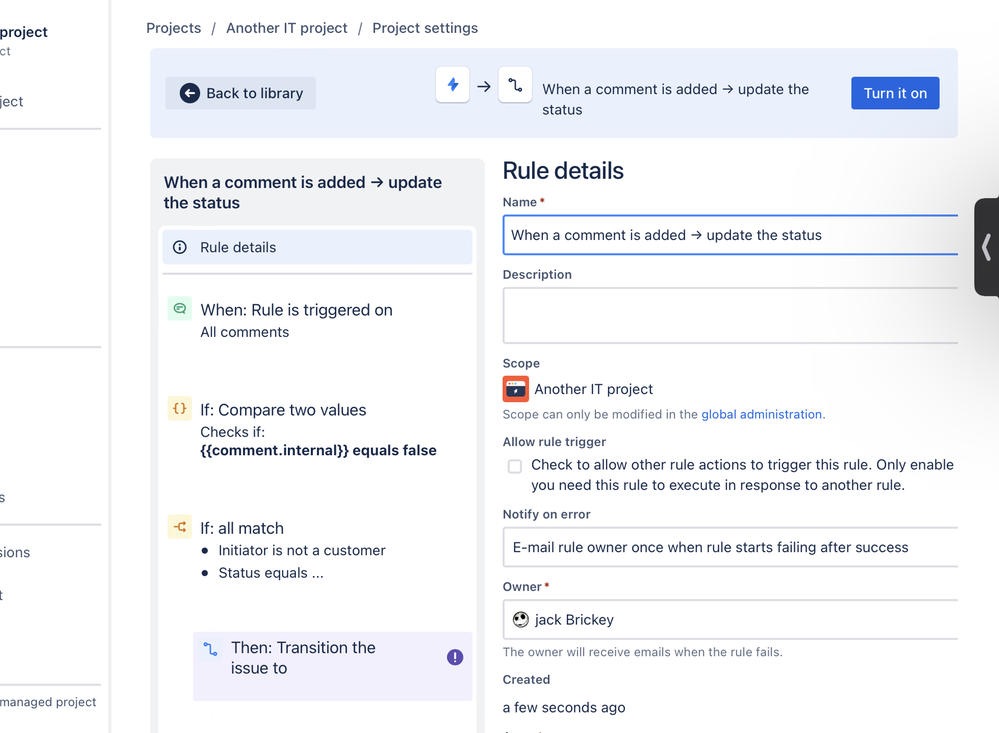Viewport: 999px width, 733px height.
Task: Click the purple warning exclamation icon
Action: [x=455, y=657]
